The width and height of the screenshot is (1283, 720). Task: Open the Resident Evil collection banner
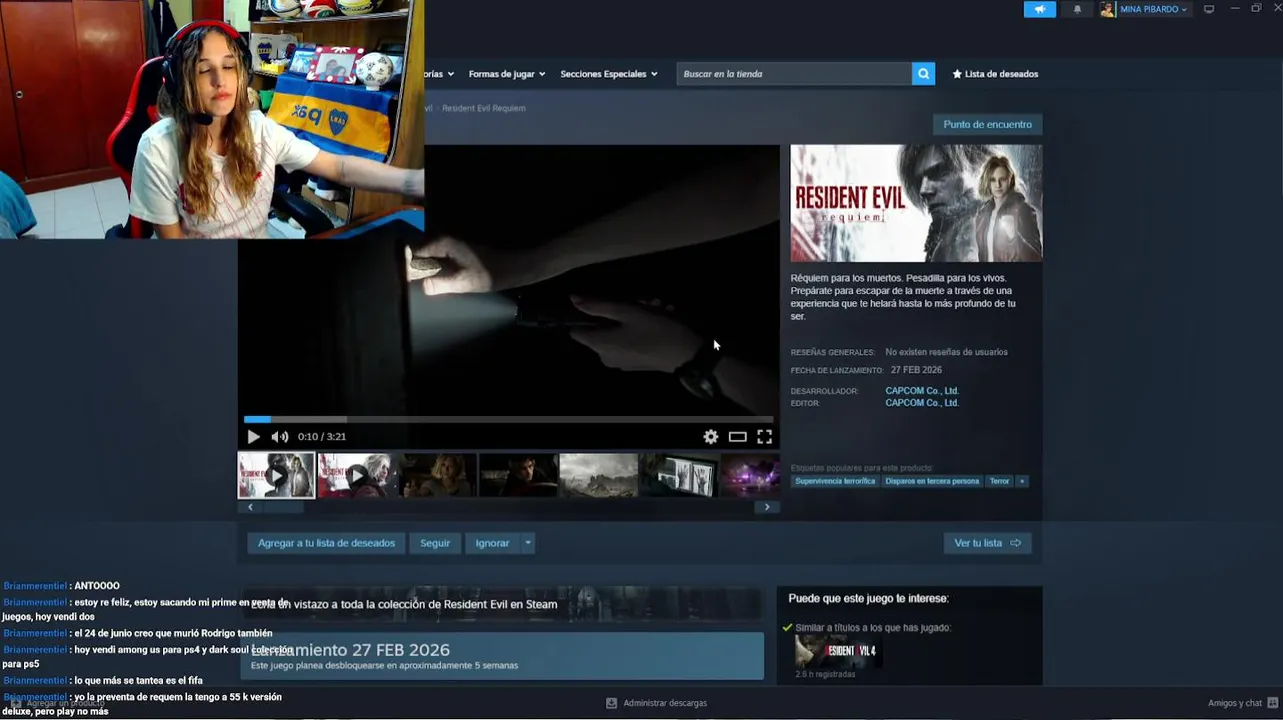point(502,604)
